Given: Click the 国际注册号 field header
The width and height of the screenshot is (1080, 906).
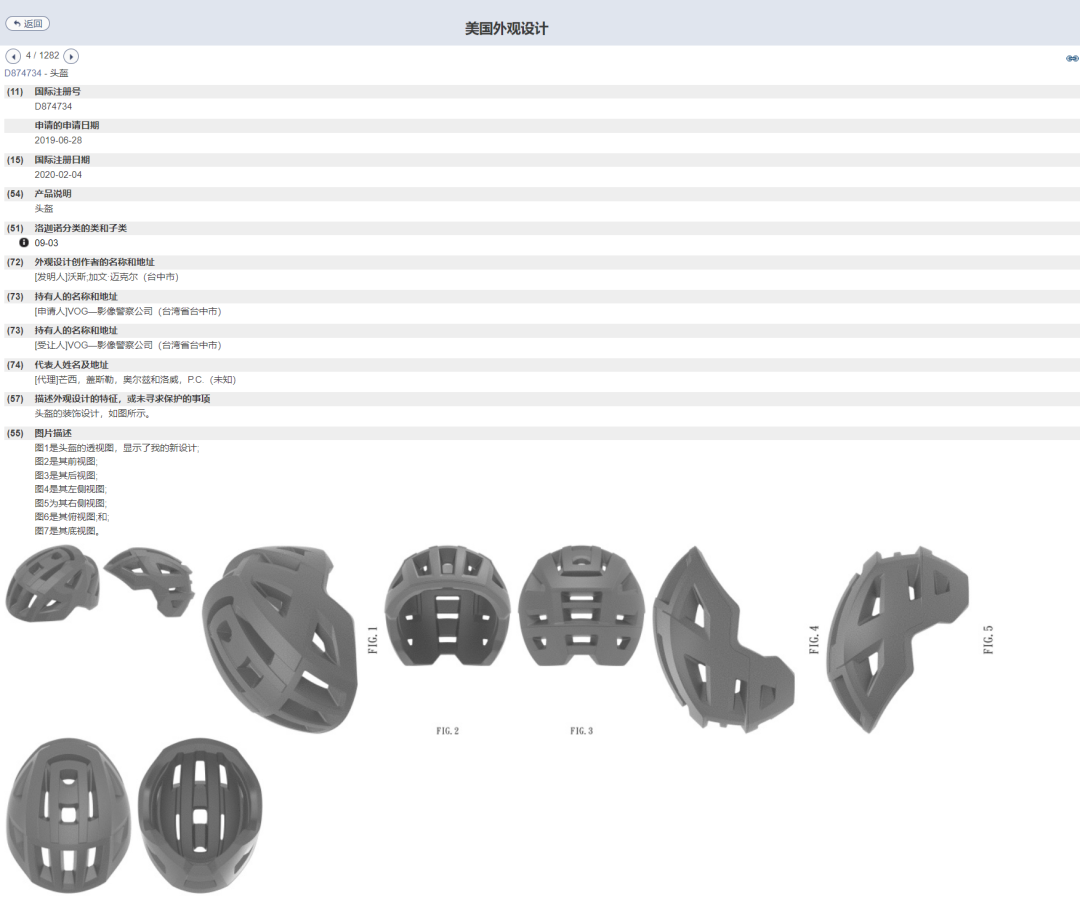Looking at the screenshot, I should 58,91.
